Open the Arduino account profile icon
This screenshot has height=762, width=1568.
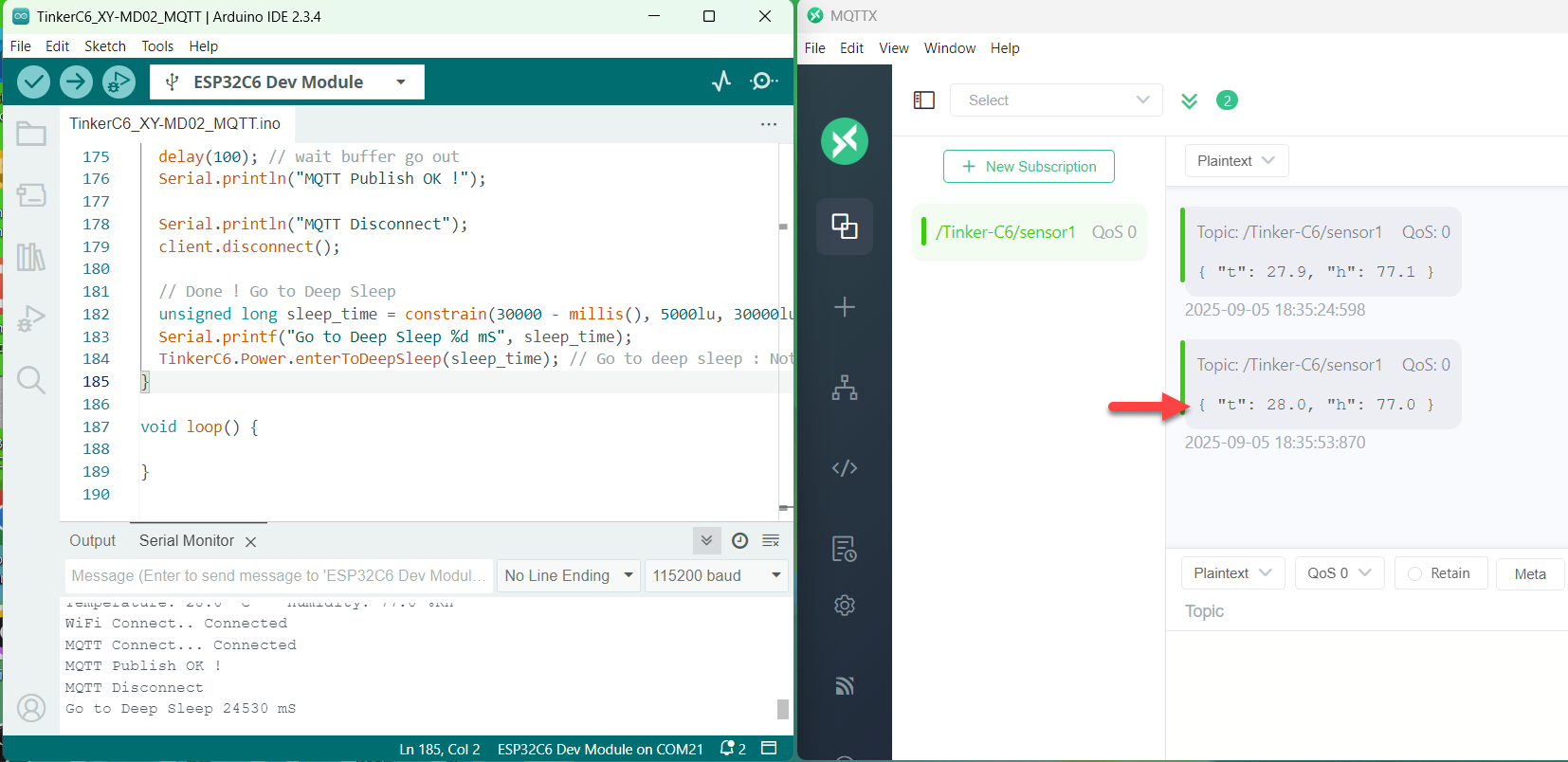pos(31,708)
